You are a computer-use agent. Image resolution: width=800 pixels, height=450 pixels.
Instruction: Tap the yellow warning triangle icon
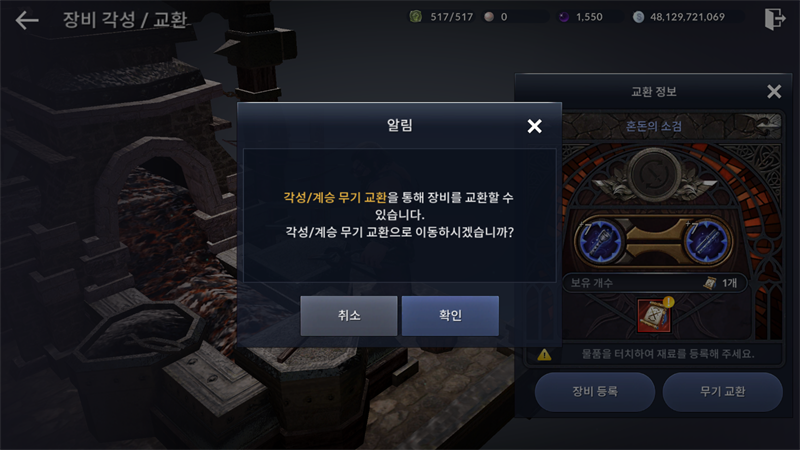pyautogui.click(x=544, y=355)
